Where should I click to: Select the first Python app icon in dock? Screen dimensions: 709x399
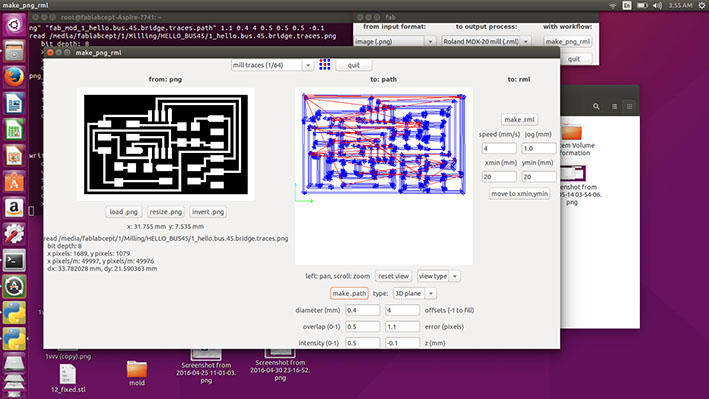point(14,313)
